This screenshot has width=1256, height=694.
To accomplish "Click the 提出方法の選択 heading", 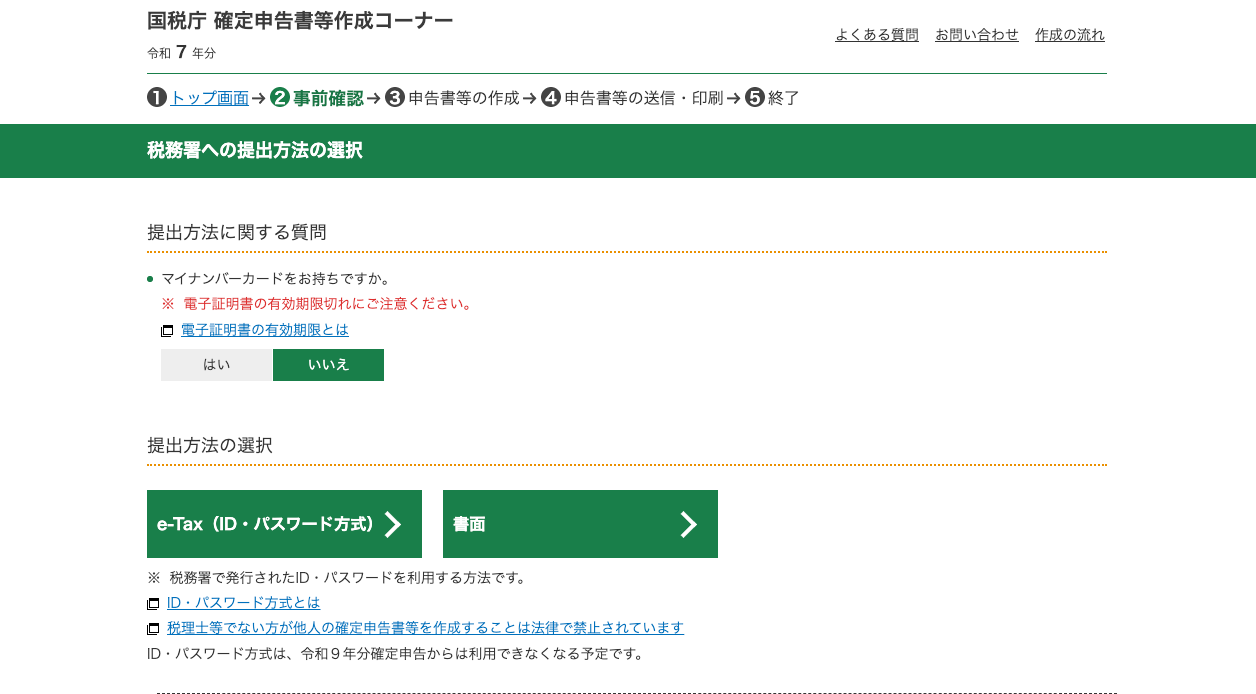I will pos(210,446).
